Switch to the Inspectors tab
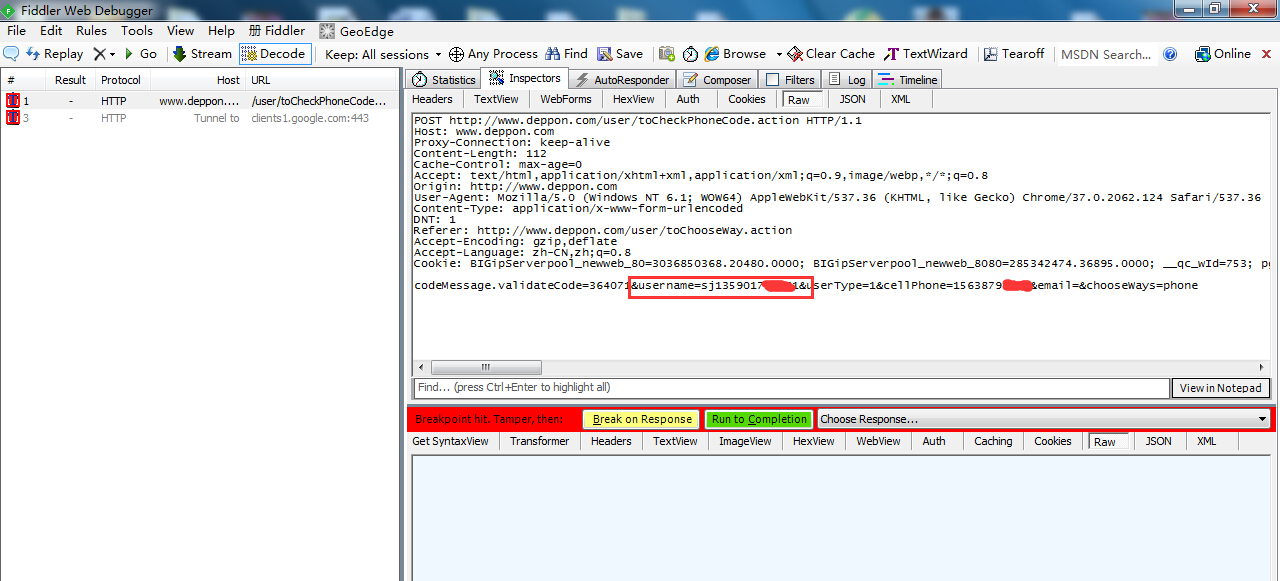1280x581 pixels. [x=526, y=78]
